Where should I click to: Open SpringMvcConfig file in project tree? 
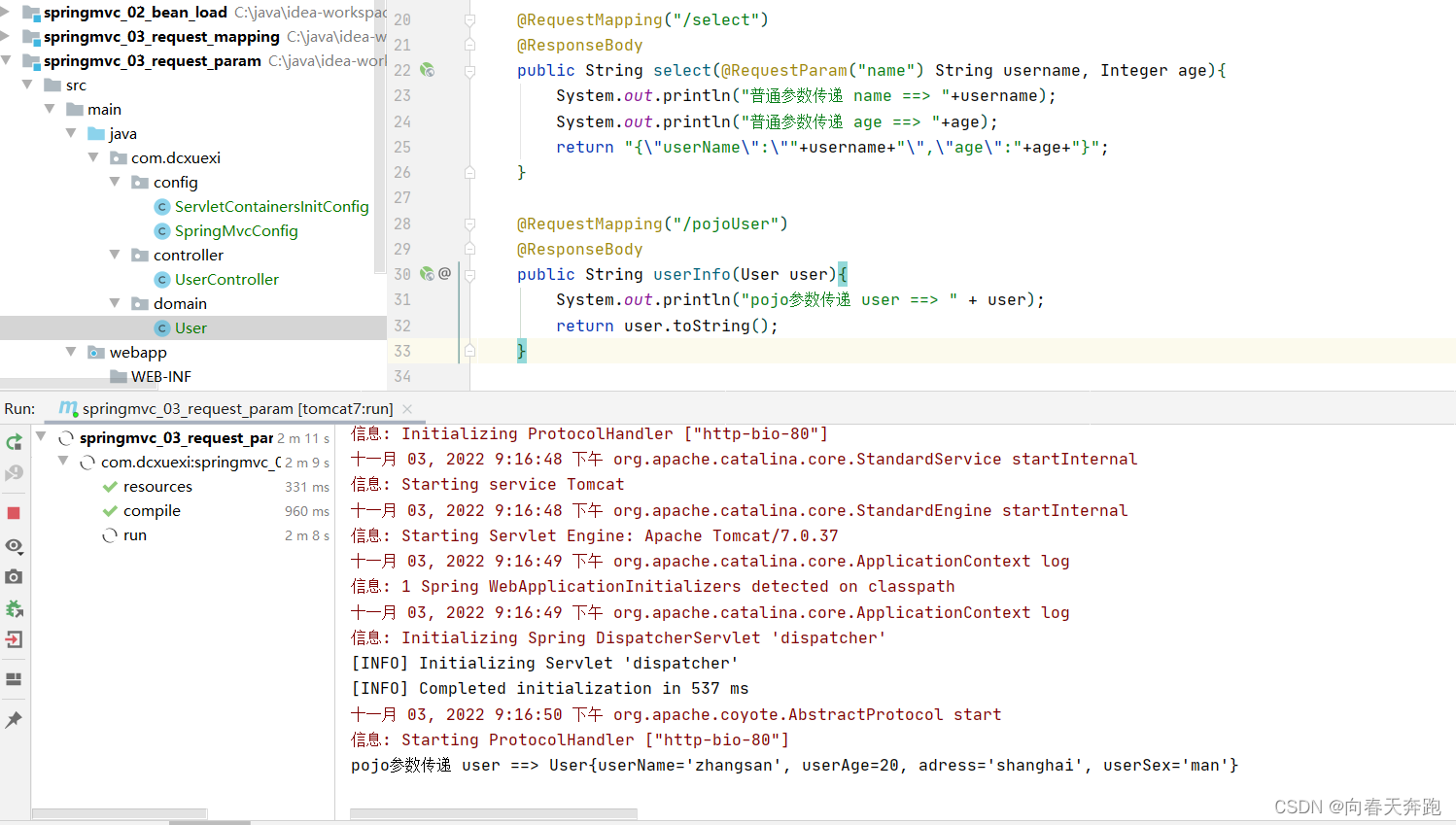(x=236, y=231)
